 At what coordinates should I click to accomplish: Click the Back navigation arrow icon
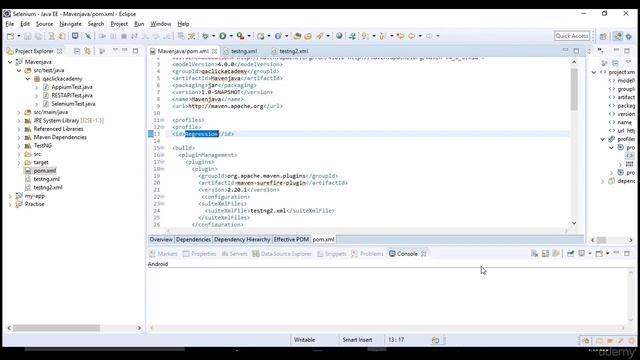[411, 36]
